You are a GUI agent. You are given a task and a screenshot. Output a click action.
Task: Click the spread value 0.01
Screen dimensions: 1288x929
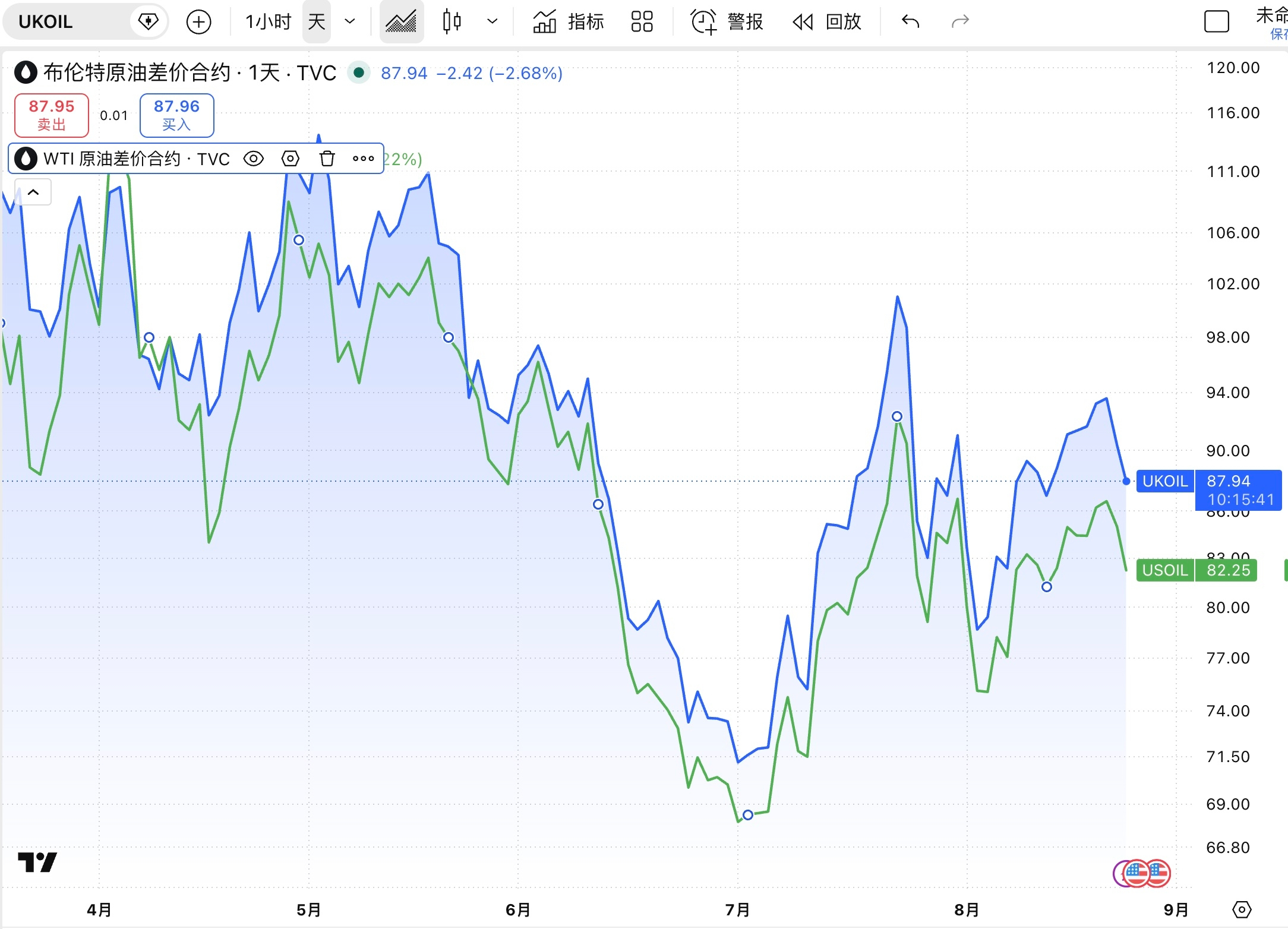tap(114, 115)
